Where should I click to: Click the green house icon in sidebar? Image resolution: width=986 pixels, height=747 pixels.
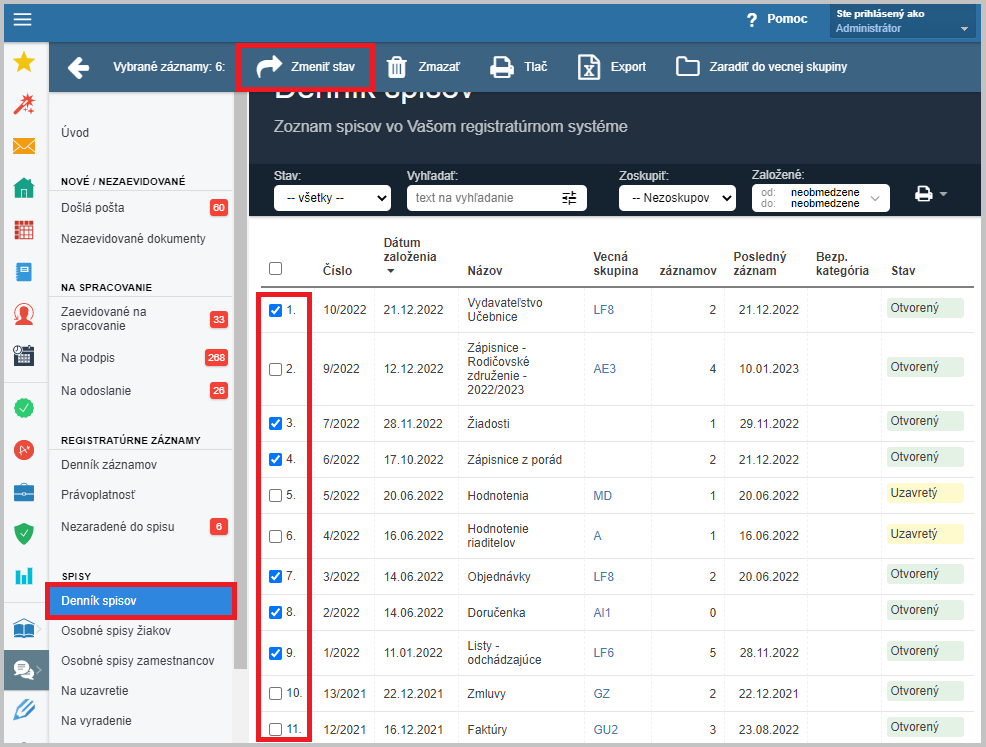[24, 187]
